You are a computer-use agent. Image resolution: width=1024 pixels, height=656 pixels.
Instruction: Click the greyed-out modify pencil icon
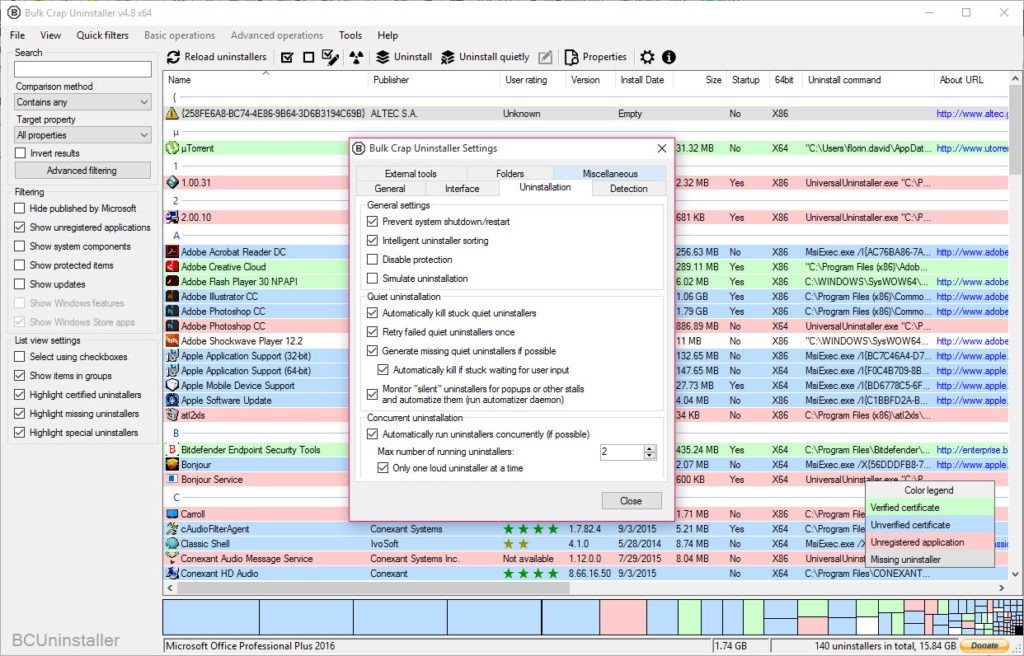tap(545, 57)
